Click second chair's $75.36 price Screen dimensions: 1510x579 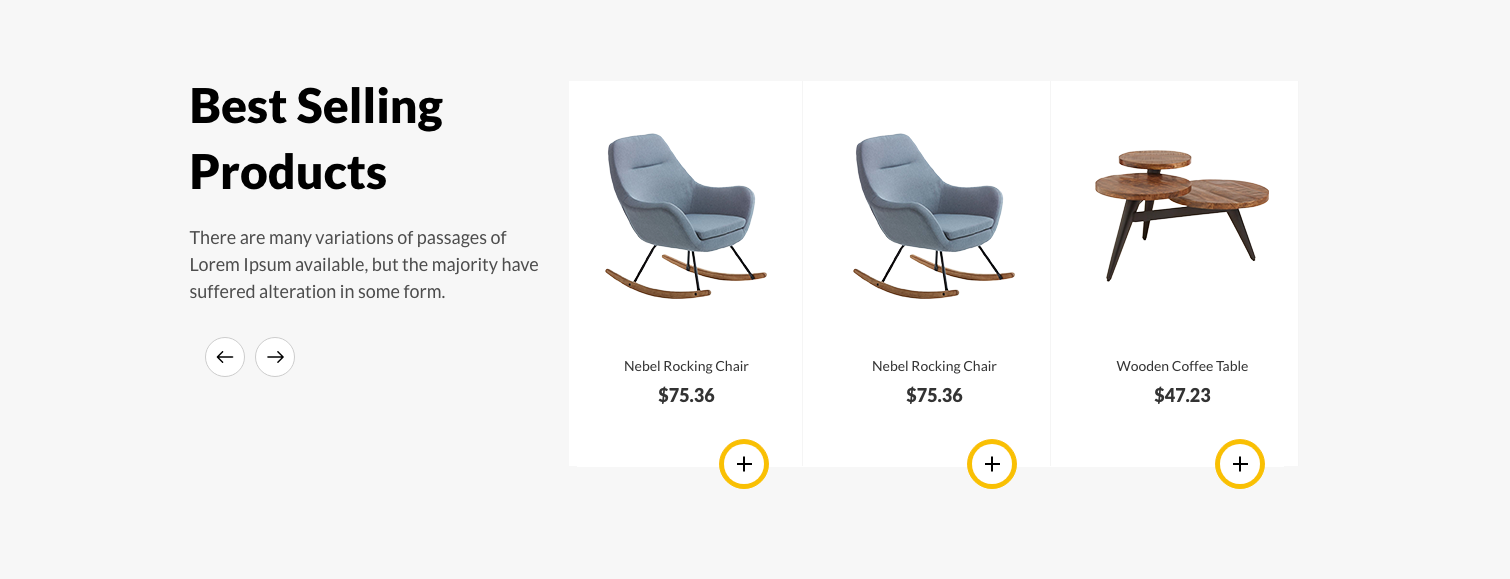coord(934,395)
